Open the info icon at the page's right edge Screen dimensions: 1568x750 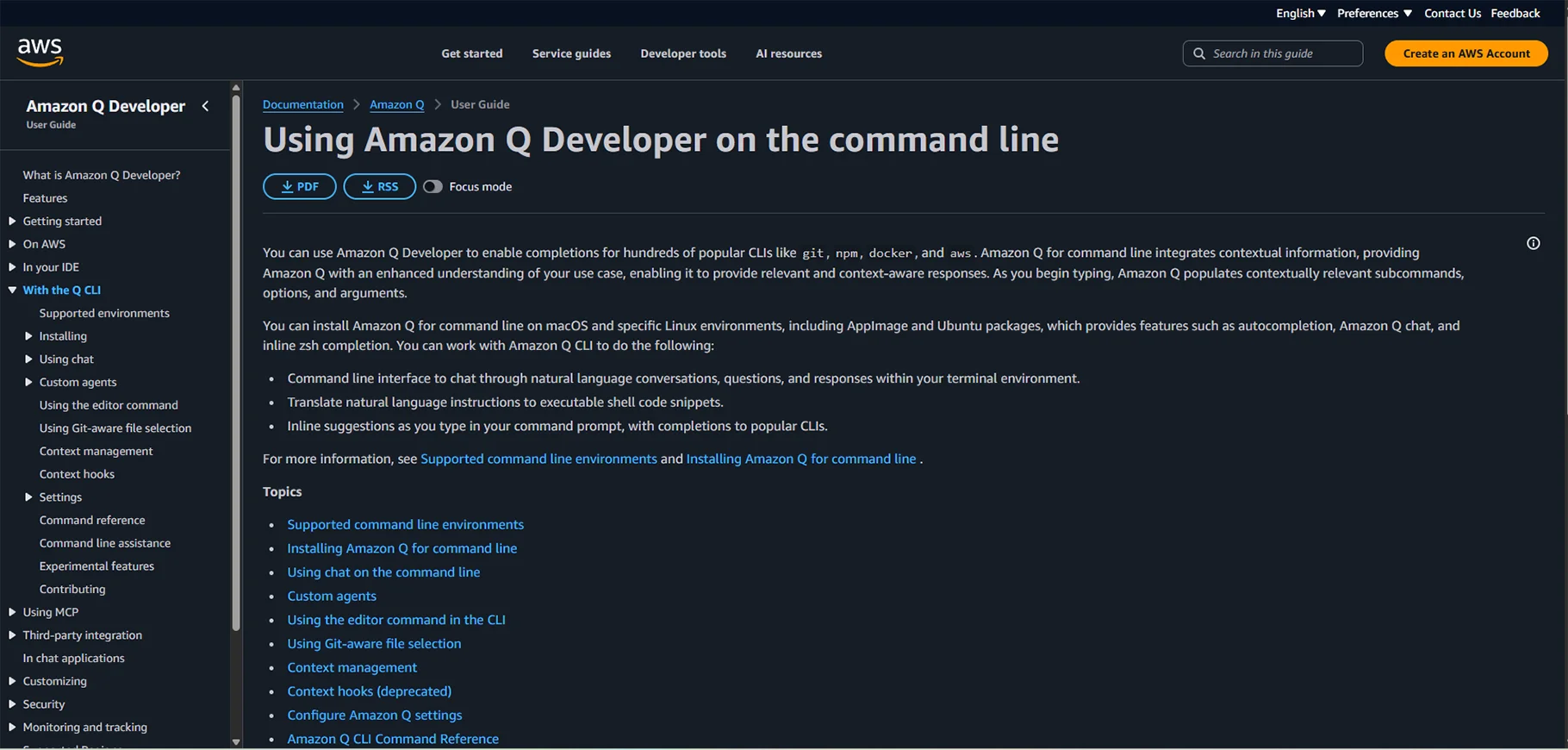tap(1533, 243)
